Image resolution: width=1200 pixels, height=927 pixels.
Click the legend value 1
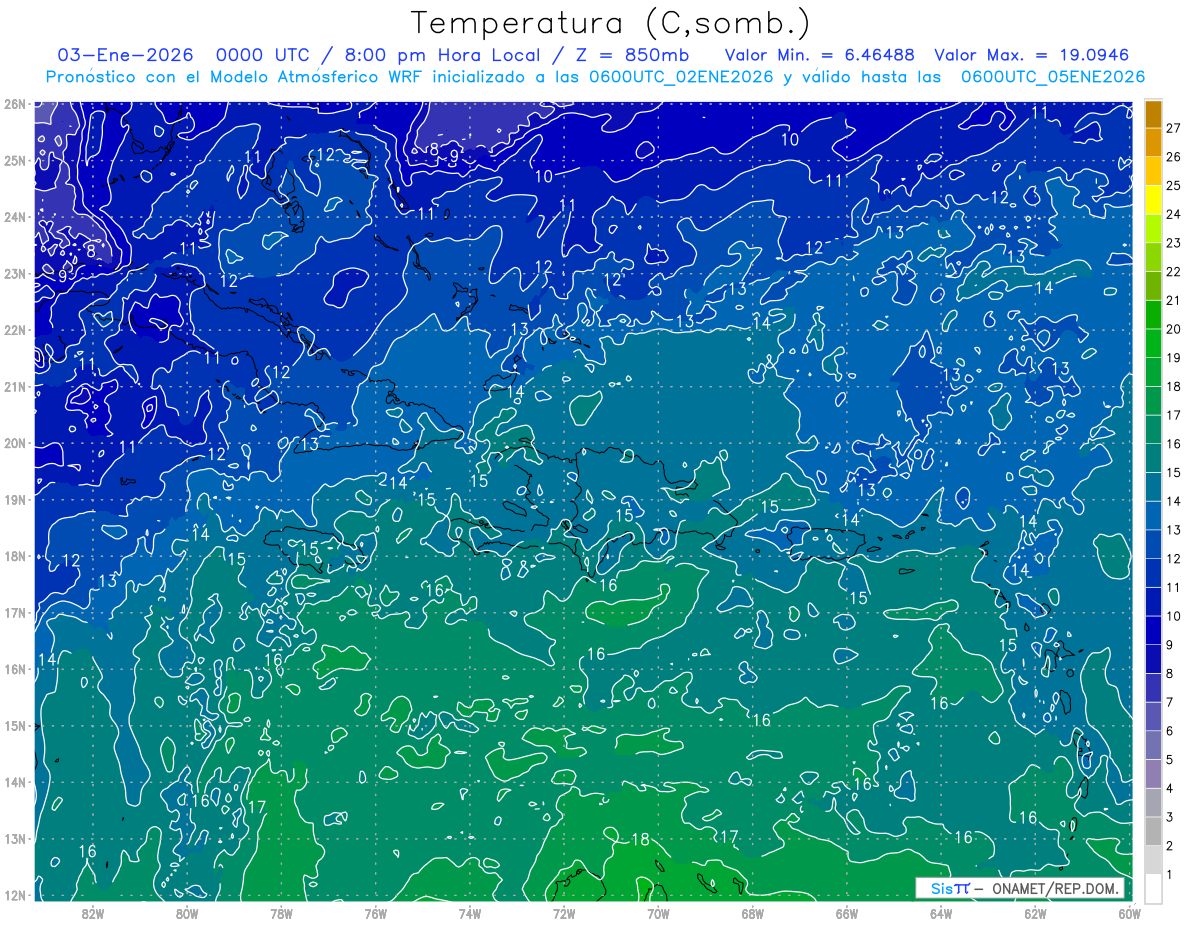1169,875
